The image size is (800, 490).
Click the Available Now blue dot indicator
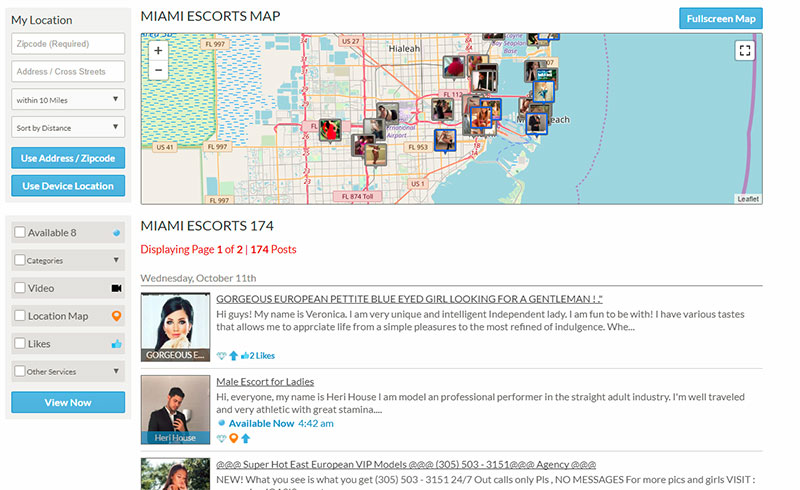tap(221, 423)
